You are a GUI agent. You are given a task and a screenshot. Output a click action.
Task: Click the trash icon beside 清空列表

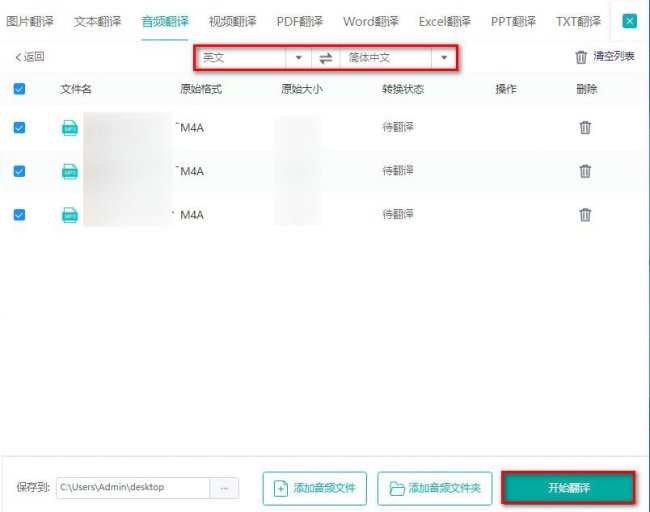click(581, 57)
